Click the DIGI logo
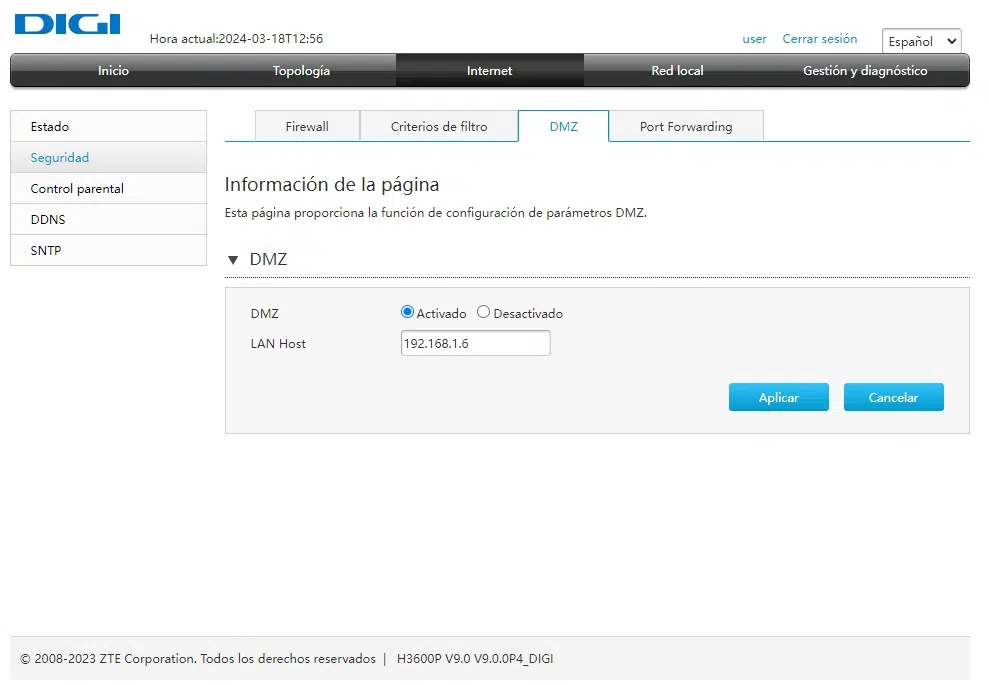Image resolution: width=989 pixels, height=685 pixels. [x=67, y=25]
